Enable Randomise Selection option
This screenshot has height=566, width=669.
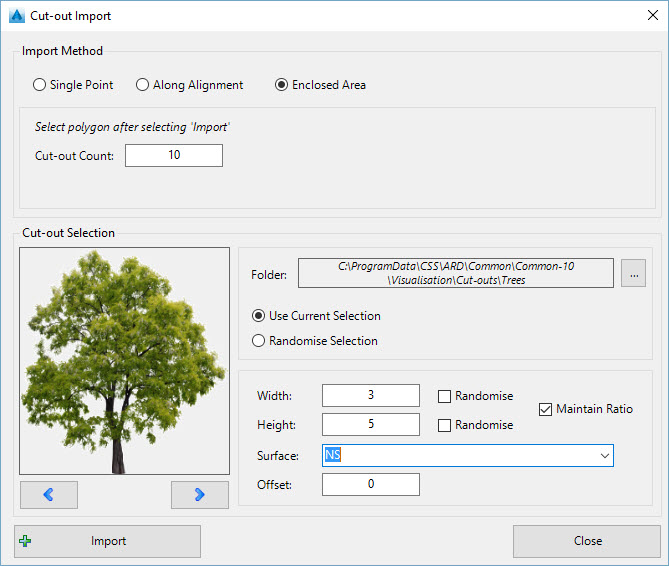coord(260,341)
